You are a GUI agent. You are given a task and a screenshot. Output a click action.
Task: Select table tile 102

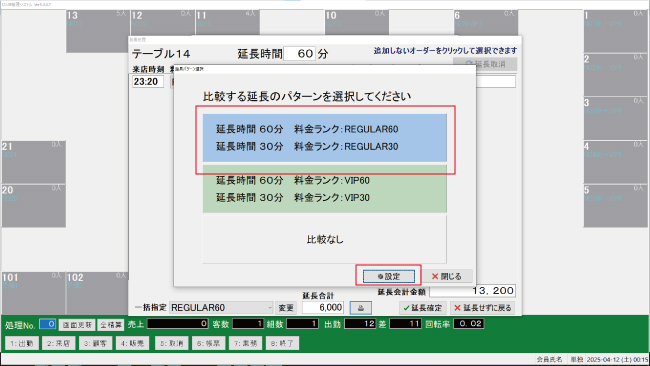(x=97, y=293)
